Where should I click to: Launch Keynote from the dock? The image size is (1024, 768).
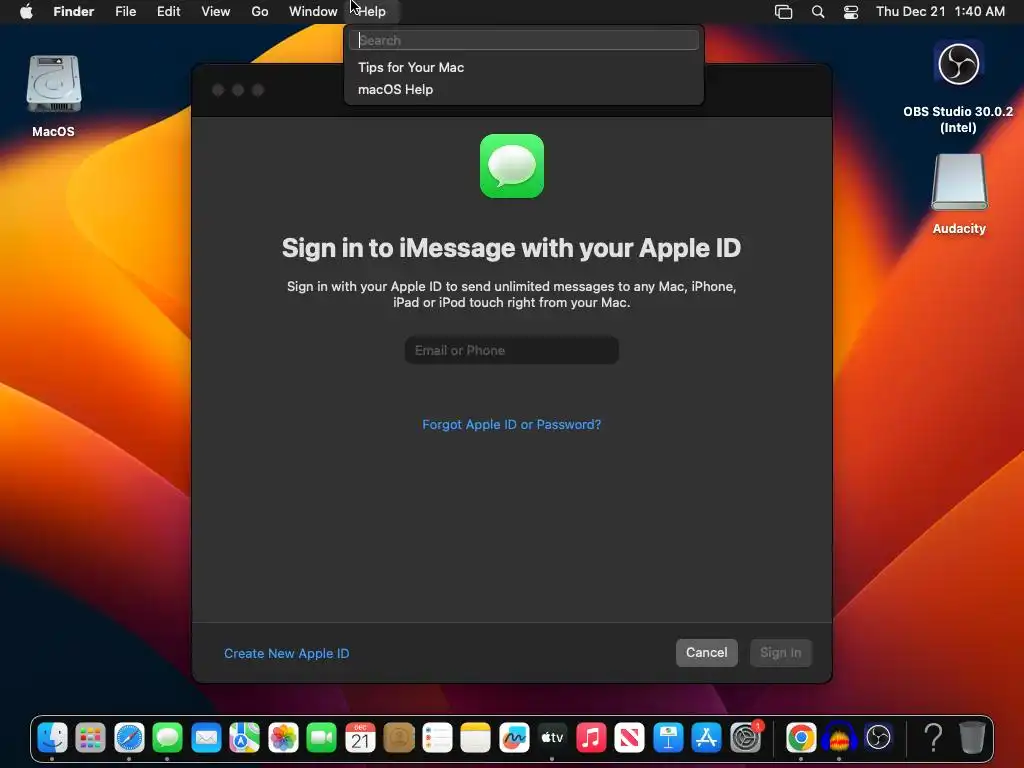tap(668, 738)
